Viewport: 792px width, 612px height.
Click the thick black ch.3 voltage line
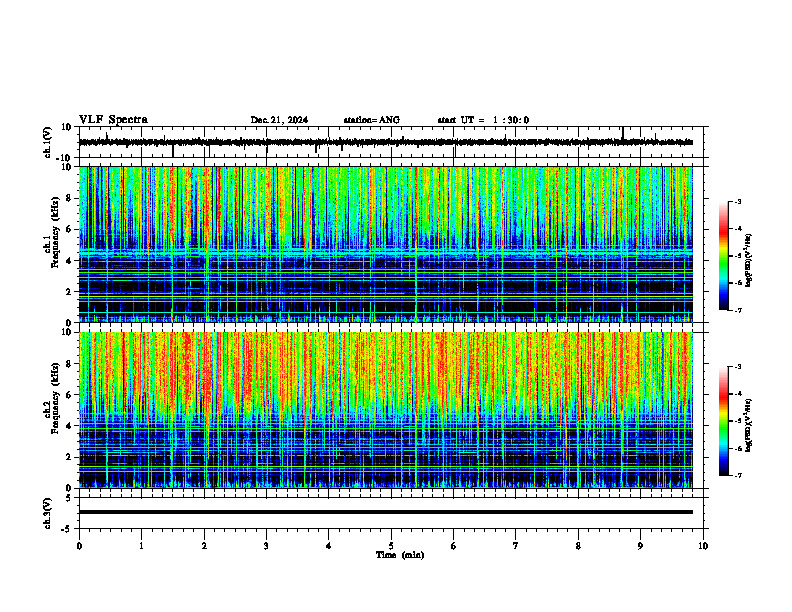[x=385, y=512]
